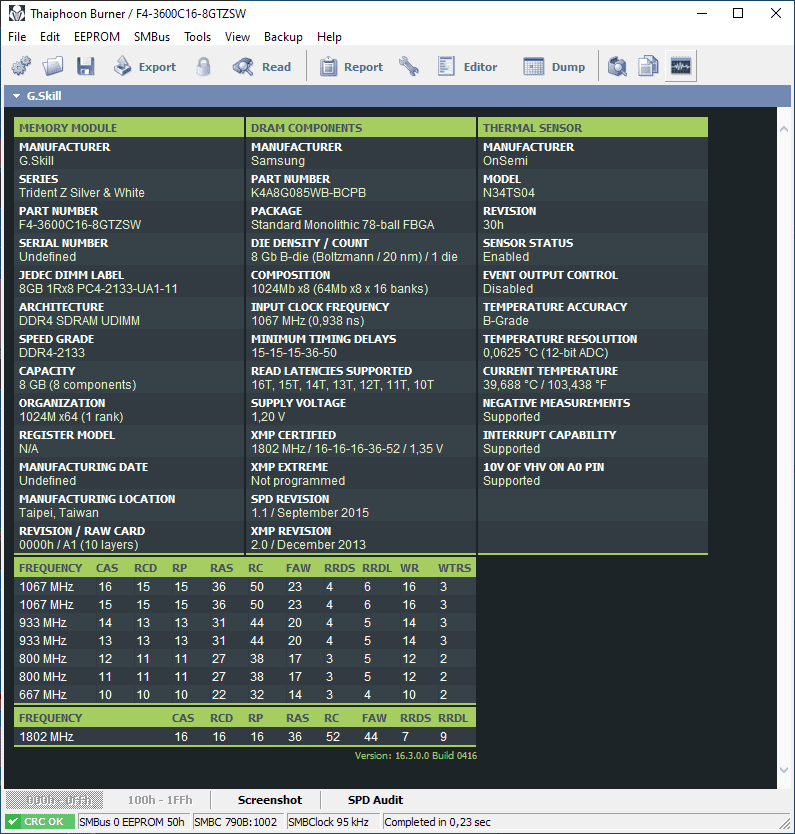795x834 pixels.
Task: Click the scroll up arrow
Action: (784, 129)
